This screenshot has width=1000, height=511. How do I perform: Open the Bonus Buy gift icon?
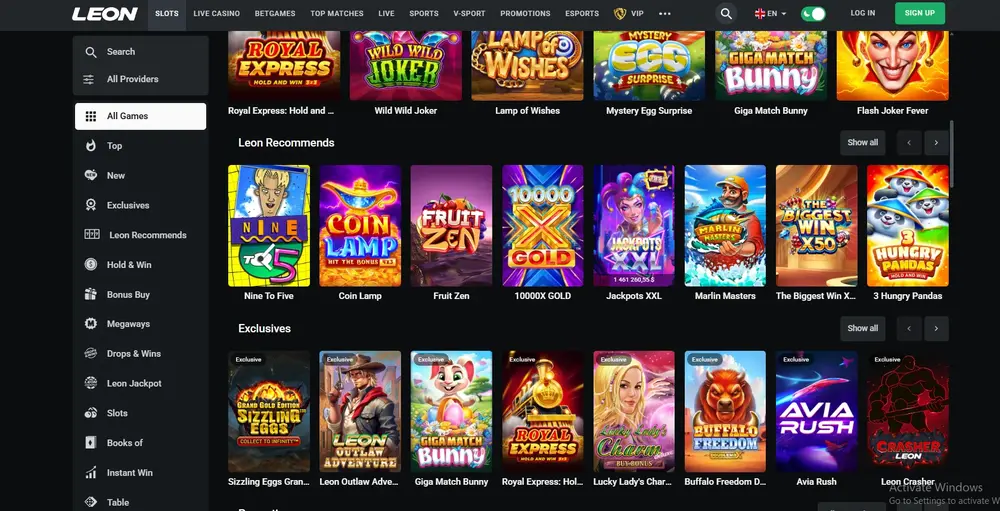coord(91,294)
